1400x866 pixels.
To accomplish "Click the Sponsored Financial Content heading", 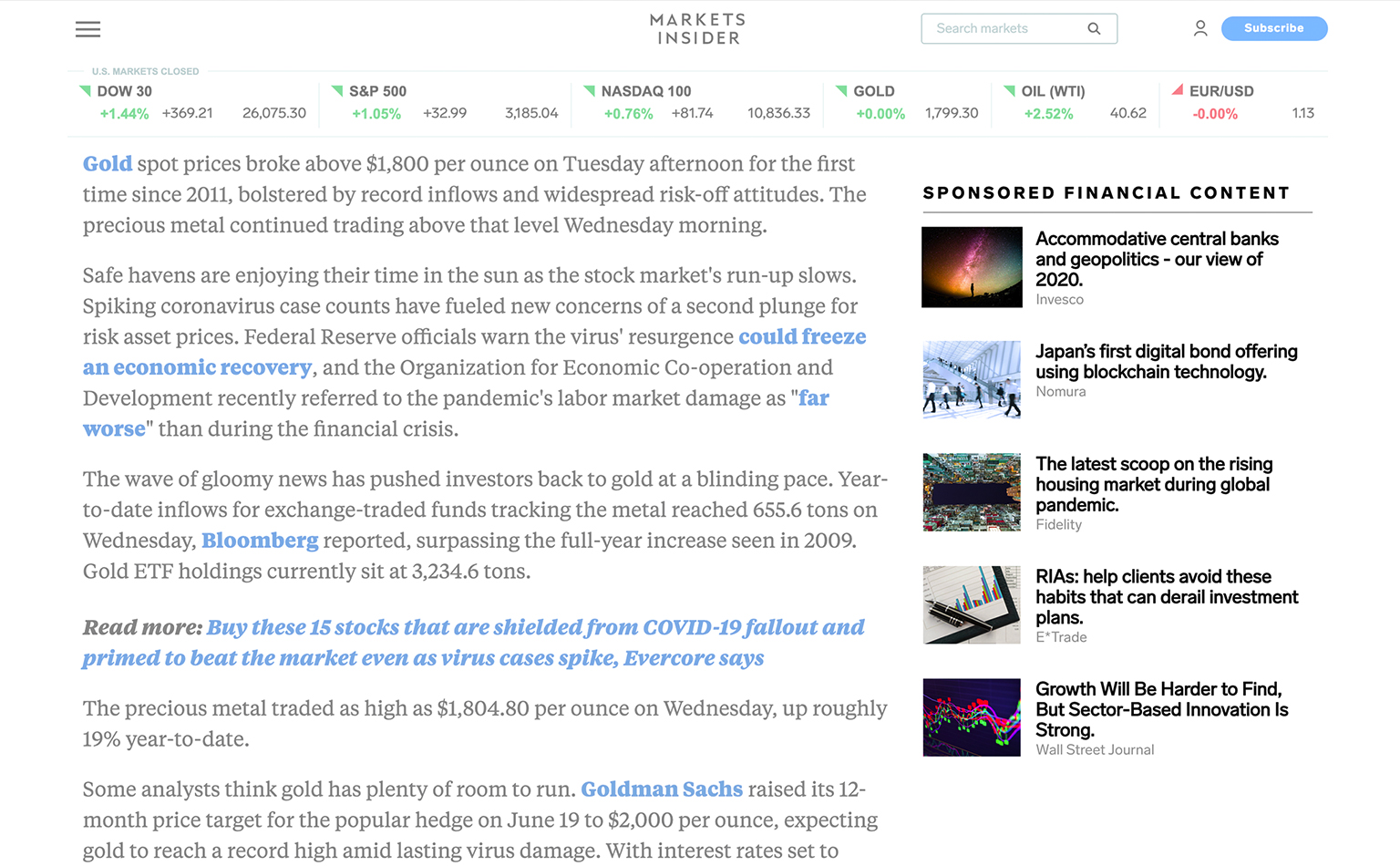I will coord(1107,193).
